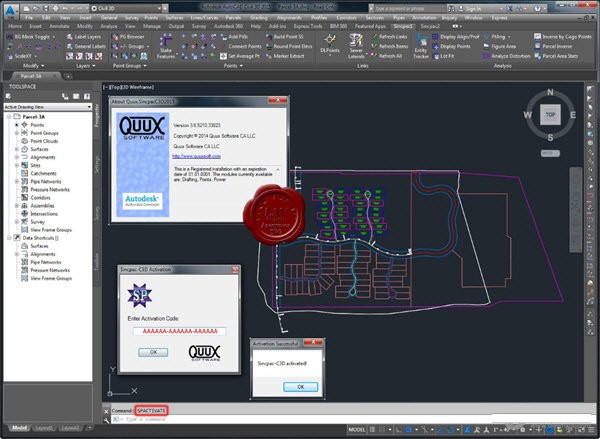
Task: Close the About Quux.SincpacC3D dialog
Action: click(x=277, y=101)
